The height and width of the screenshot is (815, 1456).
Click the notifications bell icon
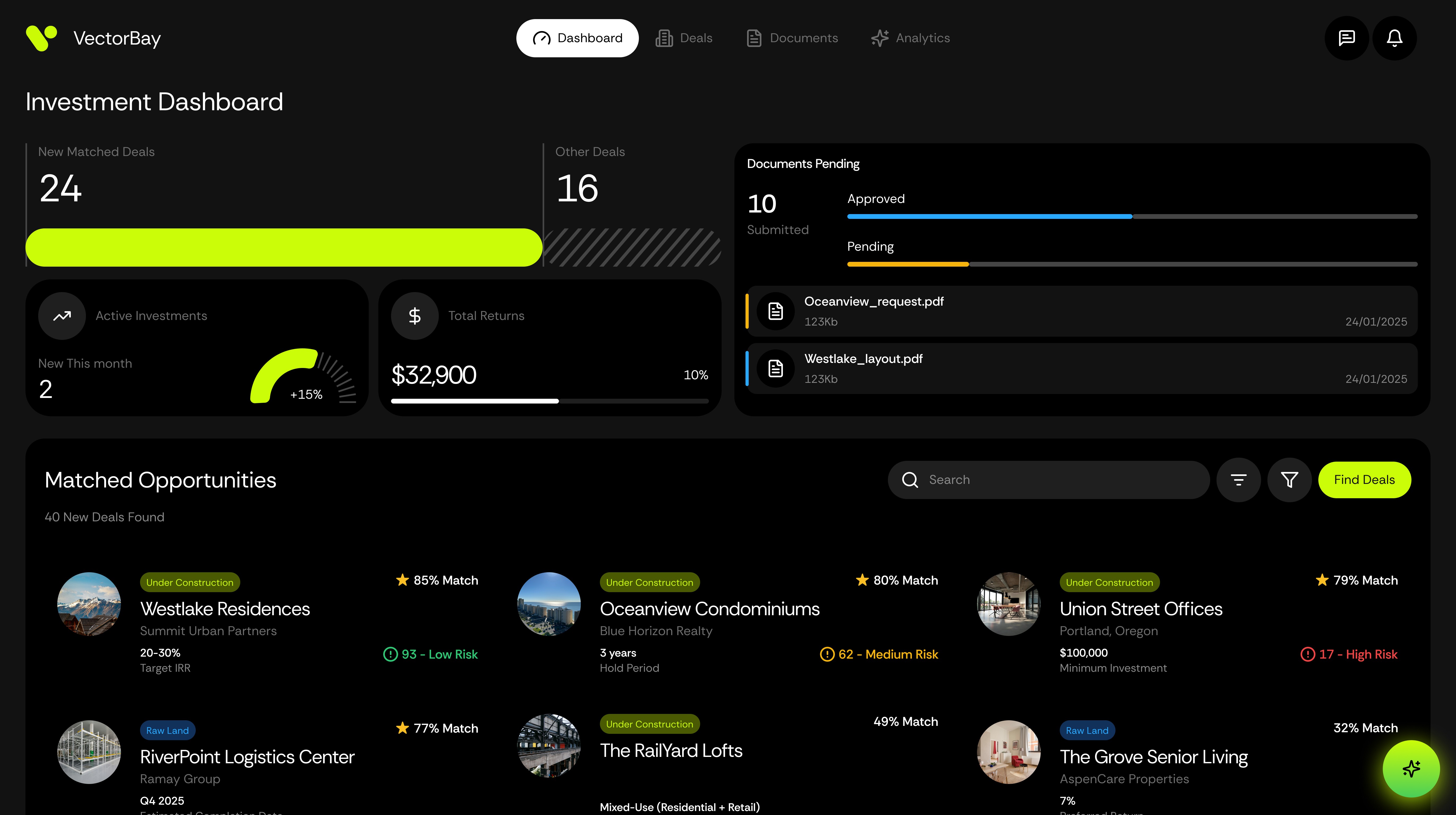[1394, 38]
